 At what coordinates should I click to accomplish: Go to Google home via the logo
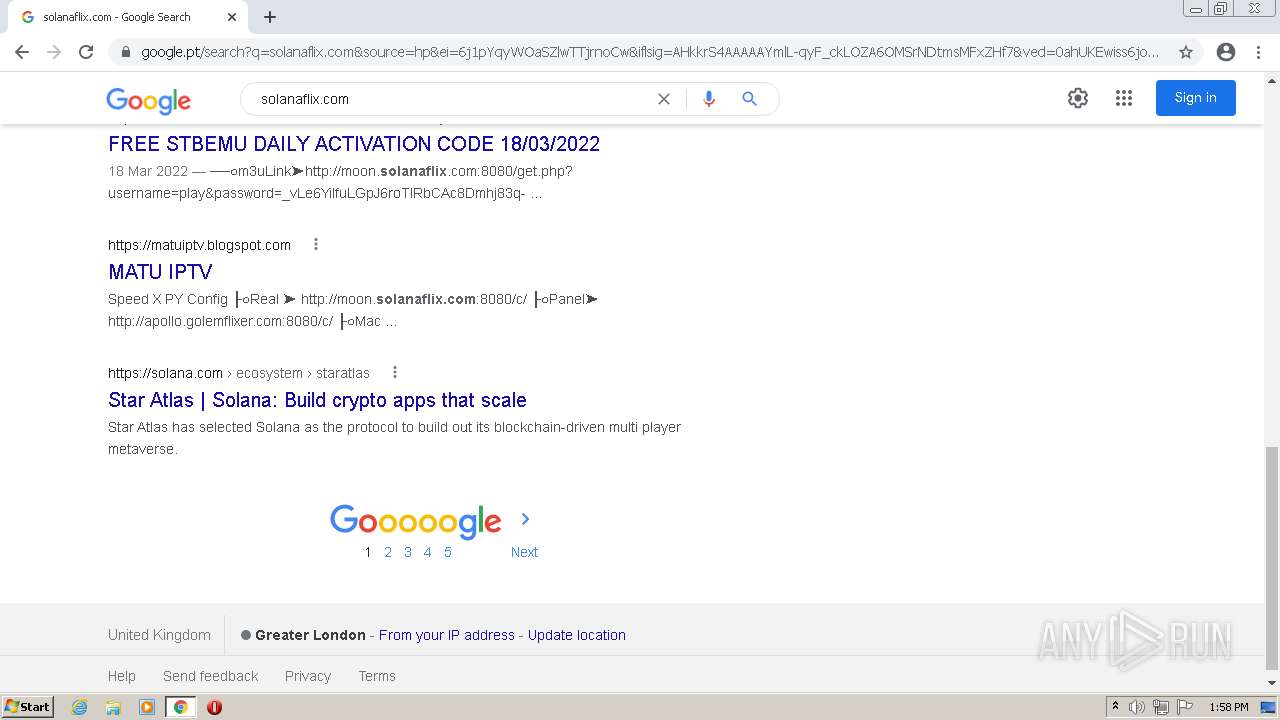pos(148,100)
